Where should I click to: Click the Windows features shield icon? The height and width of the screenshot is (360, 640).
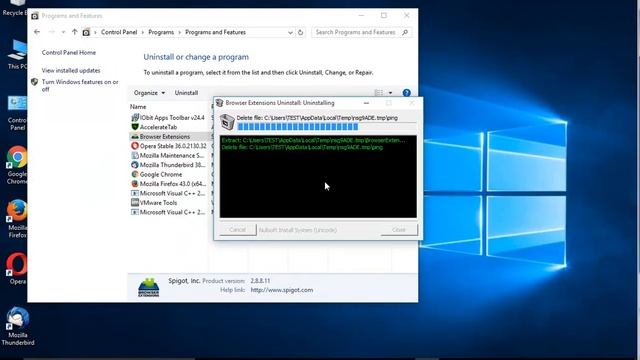[35, 82]
